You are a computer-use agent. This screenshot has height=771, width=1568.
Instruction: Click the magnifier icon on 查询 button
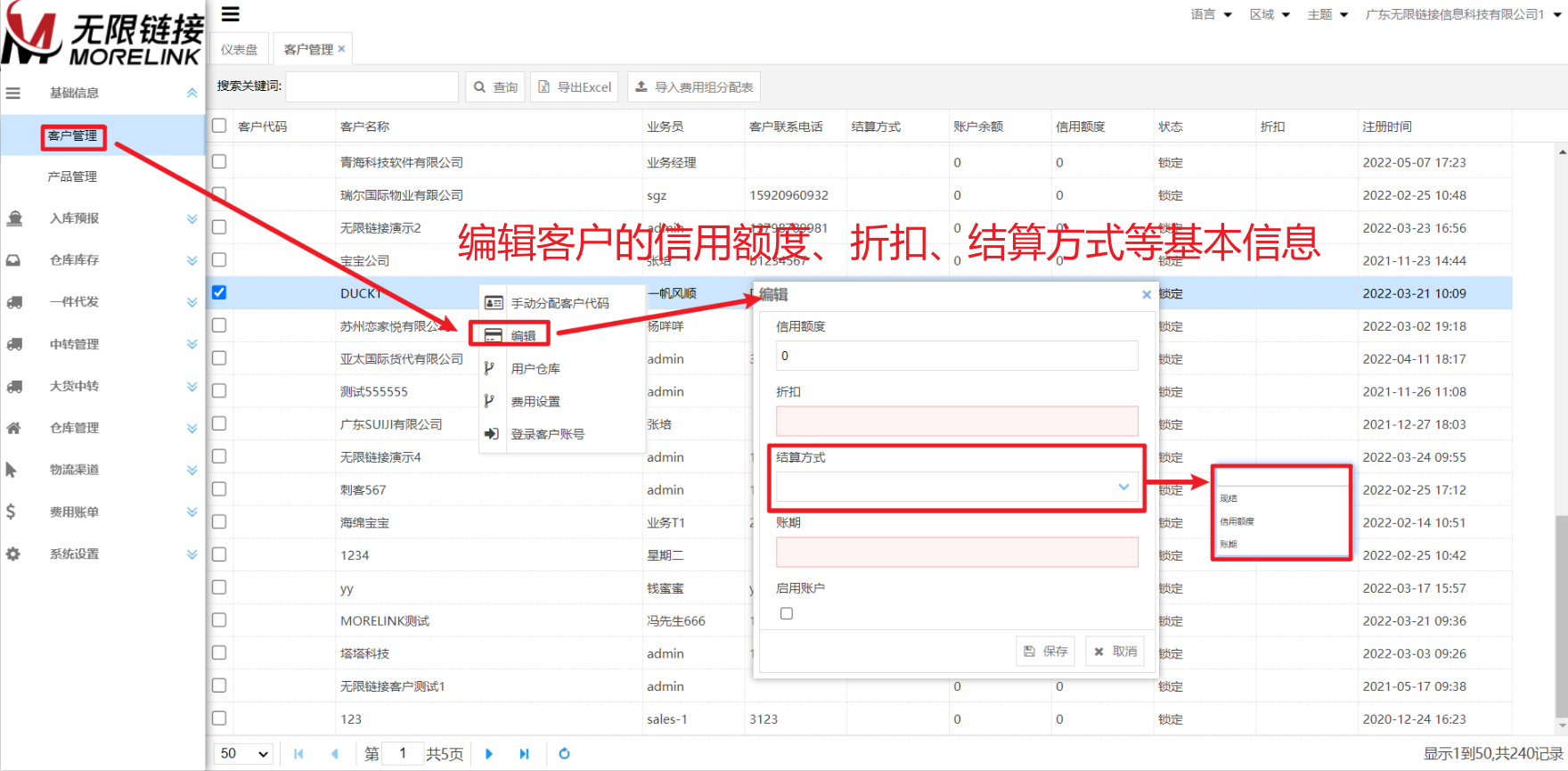[x=479, y=87]
